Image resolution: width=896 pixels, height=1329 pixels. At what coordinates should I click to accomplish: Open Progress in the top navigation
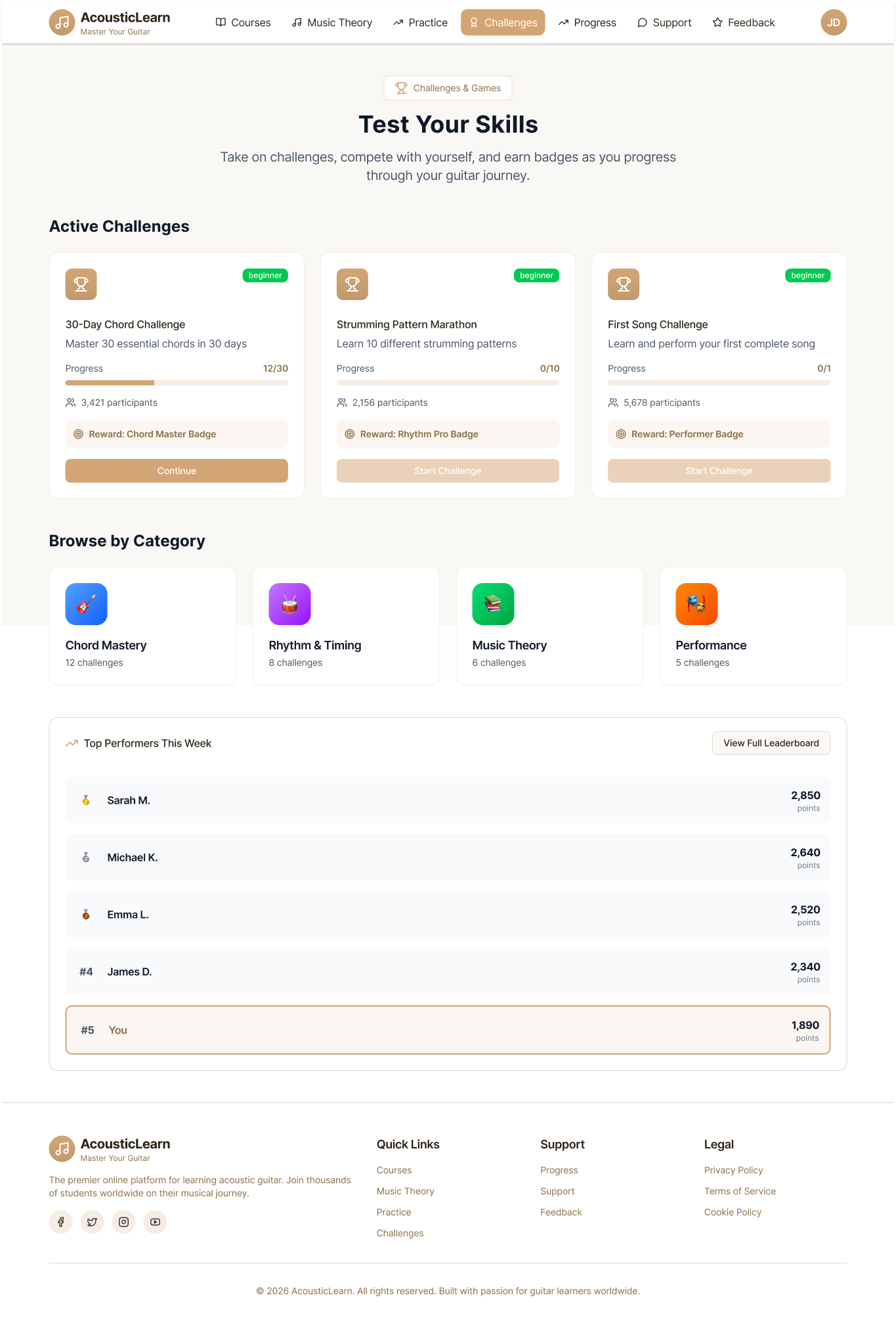click(x=587, y=23)
